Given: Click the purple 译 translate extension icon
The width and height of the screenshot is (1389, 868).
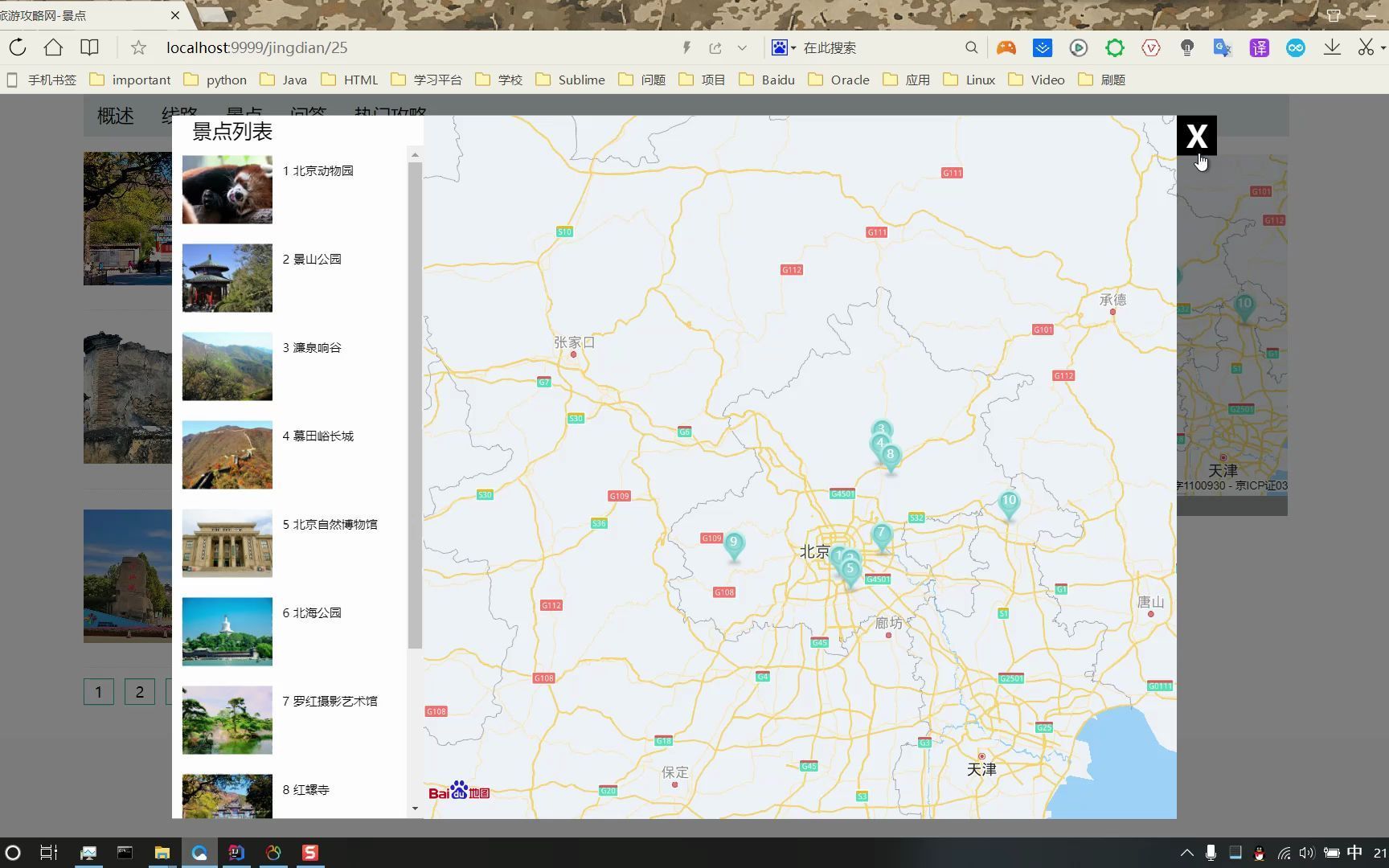Looking at the screenshot, I should click(1259, 47).
